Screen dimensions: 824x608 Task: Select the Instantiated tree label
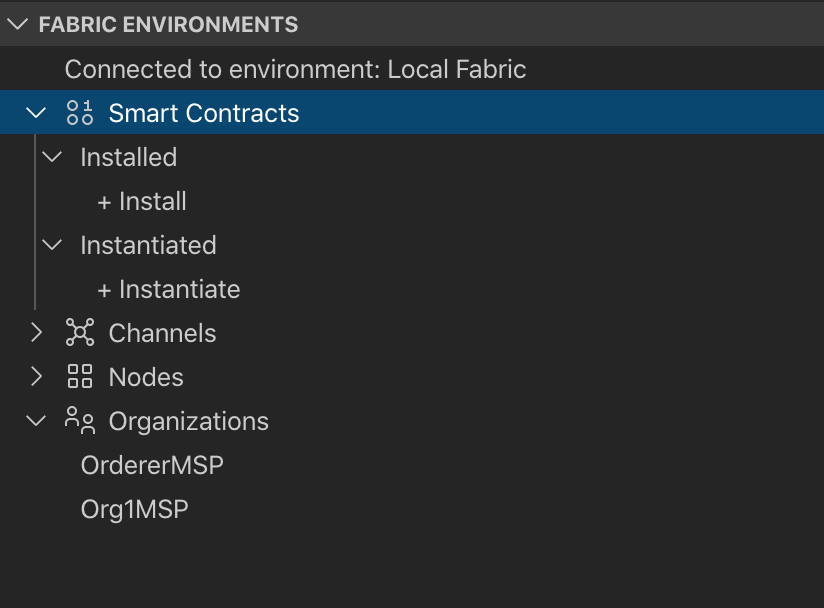pos(148,245)
